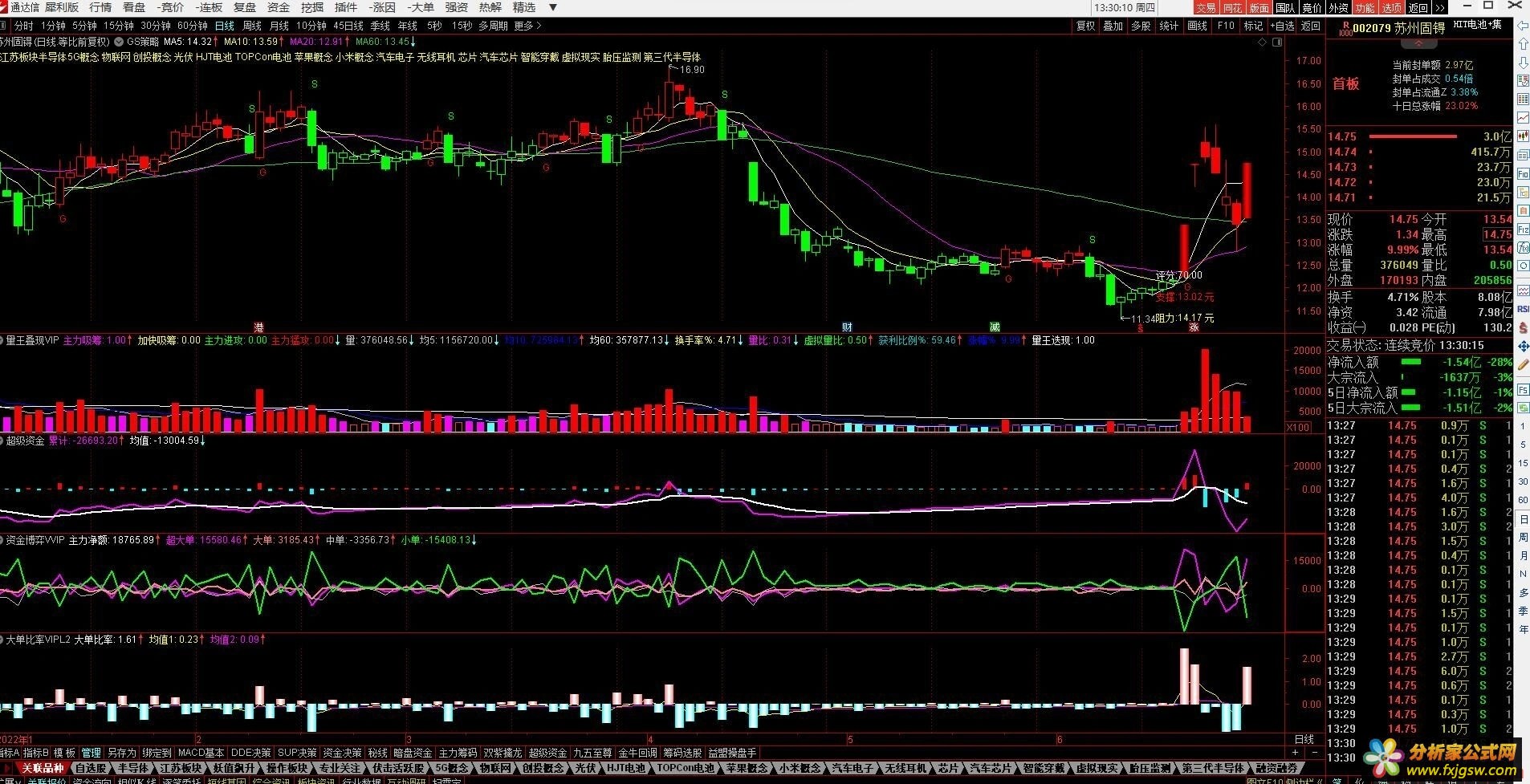Select the 超级资金 indicator tab
Screen dimensions: 1530x784
[547, 753]
